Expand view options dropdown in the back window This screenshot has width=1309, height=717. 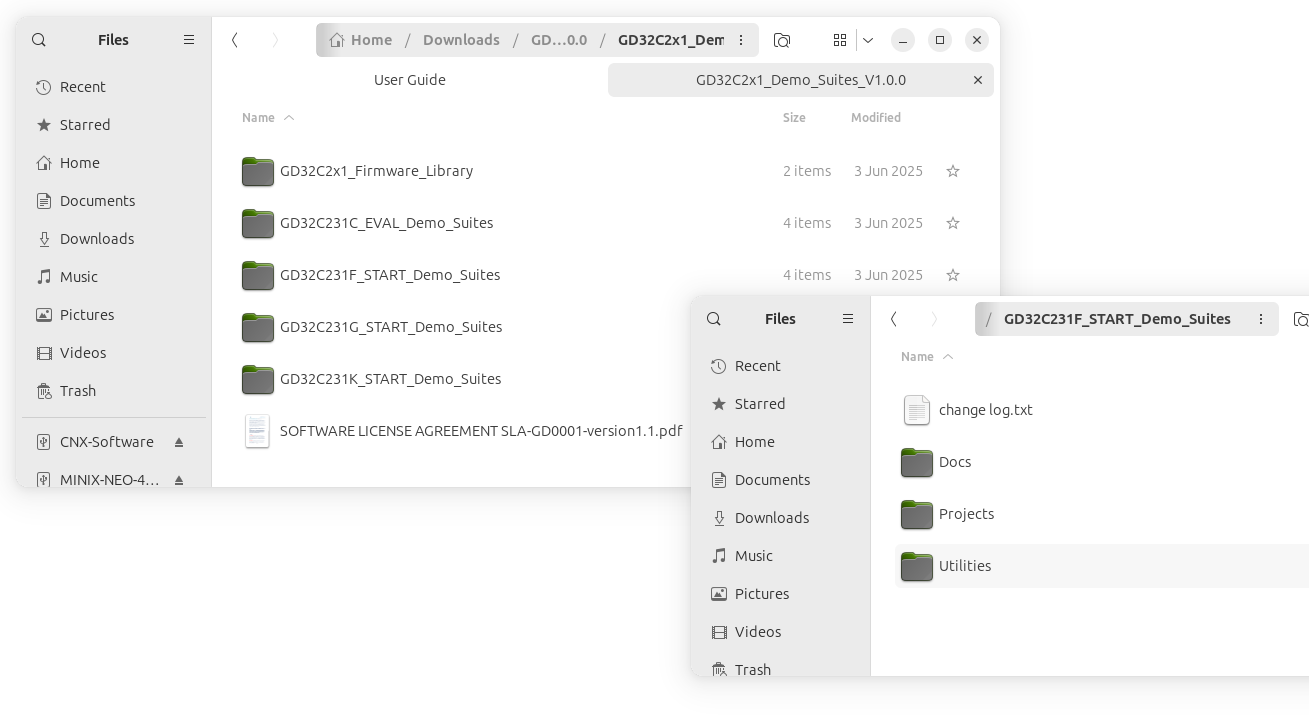point(868,40)
